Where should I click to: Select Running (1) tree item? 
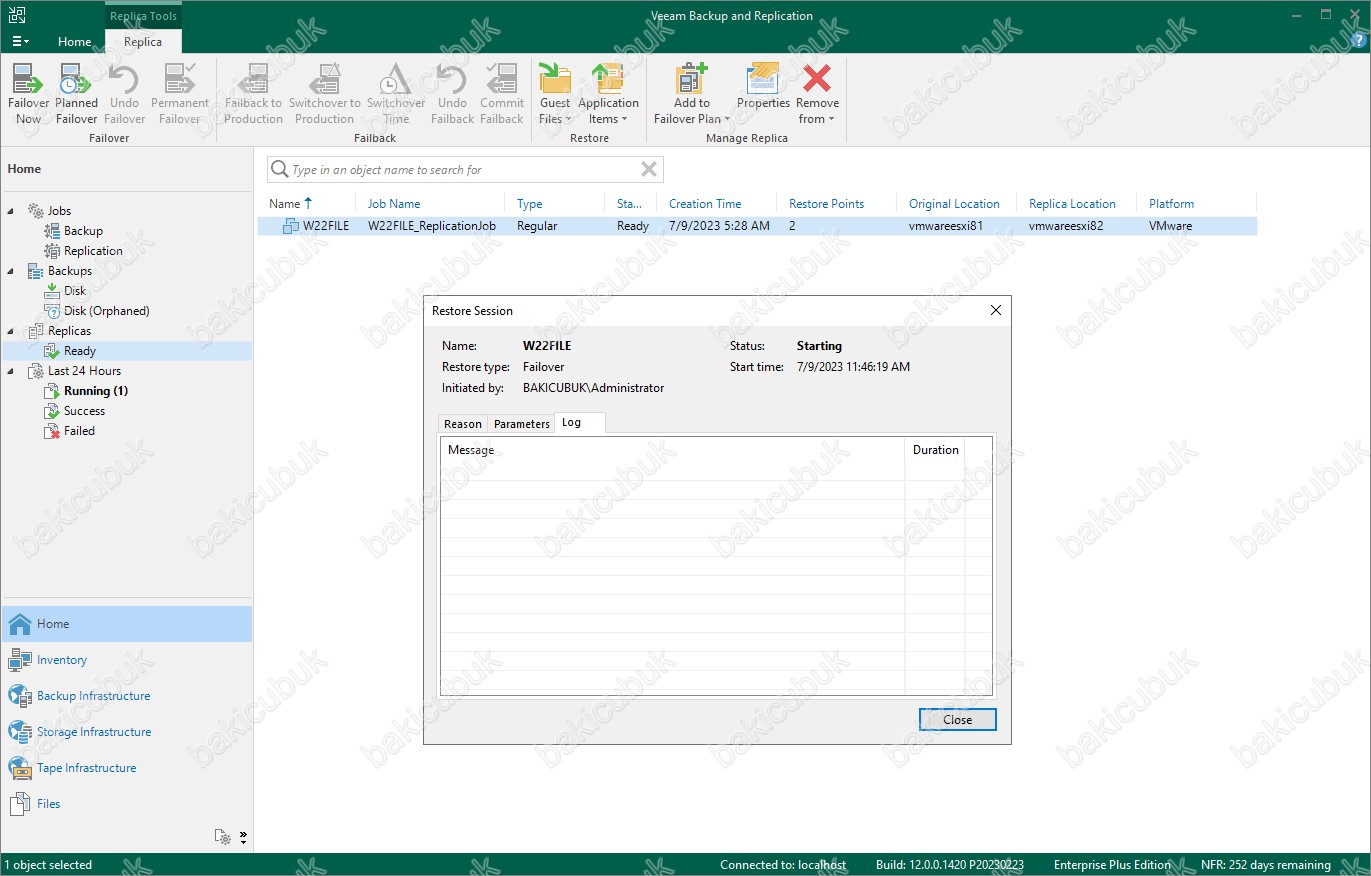(x=96, y=391)
